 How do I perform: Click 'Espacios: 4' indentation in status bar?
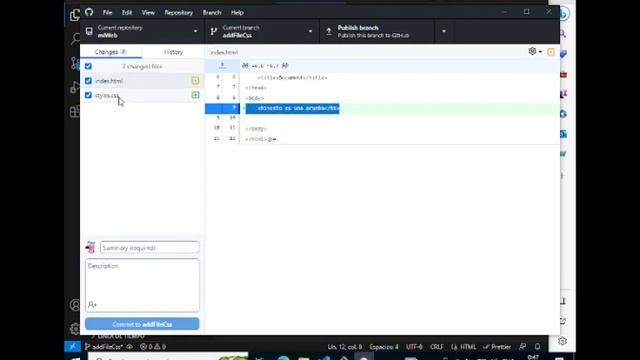pyautogui.click(x=384, y=347)
